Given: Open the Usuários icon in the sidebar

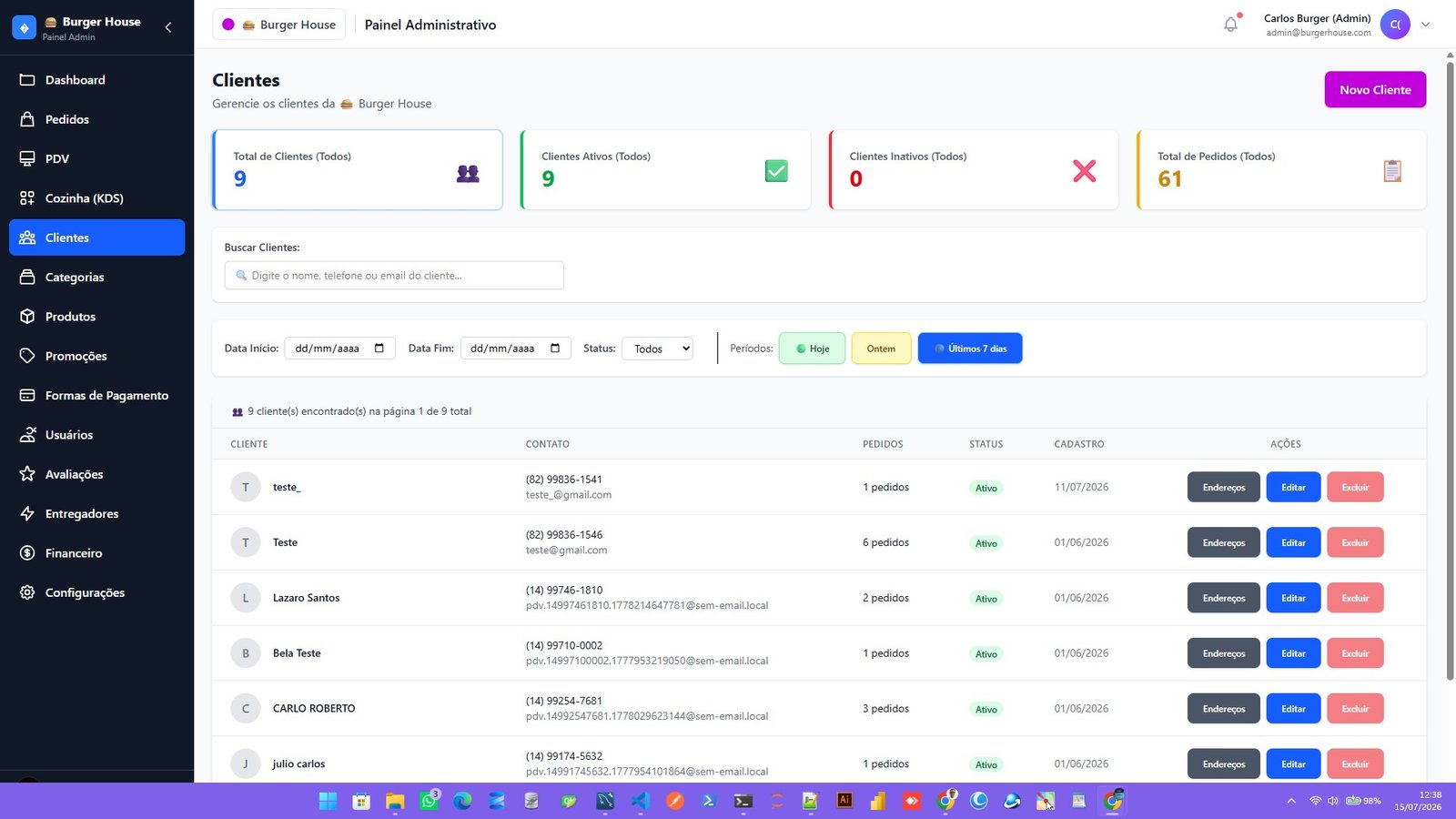Looking at the screenshot, I should 27,435.
